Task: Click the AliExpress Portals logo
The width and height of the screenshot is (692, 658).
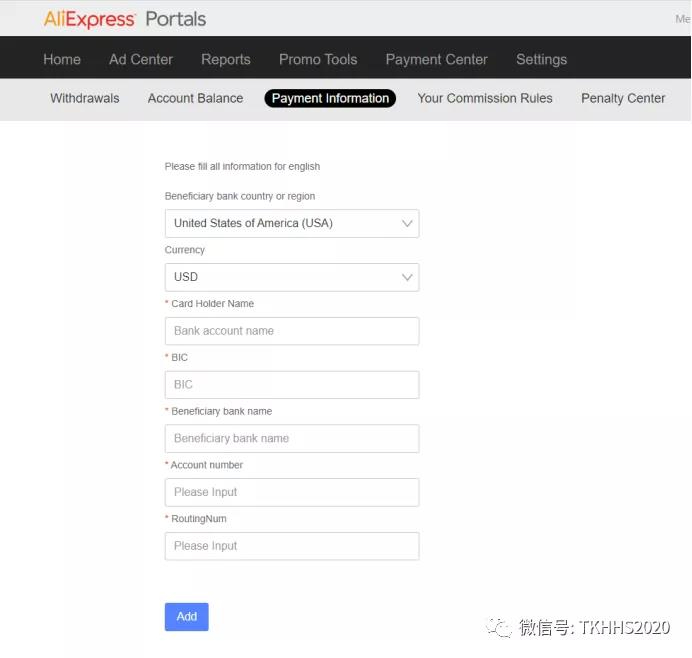Action: coord(125,19)
